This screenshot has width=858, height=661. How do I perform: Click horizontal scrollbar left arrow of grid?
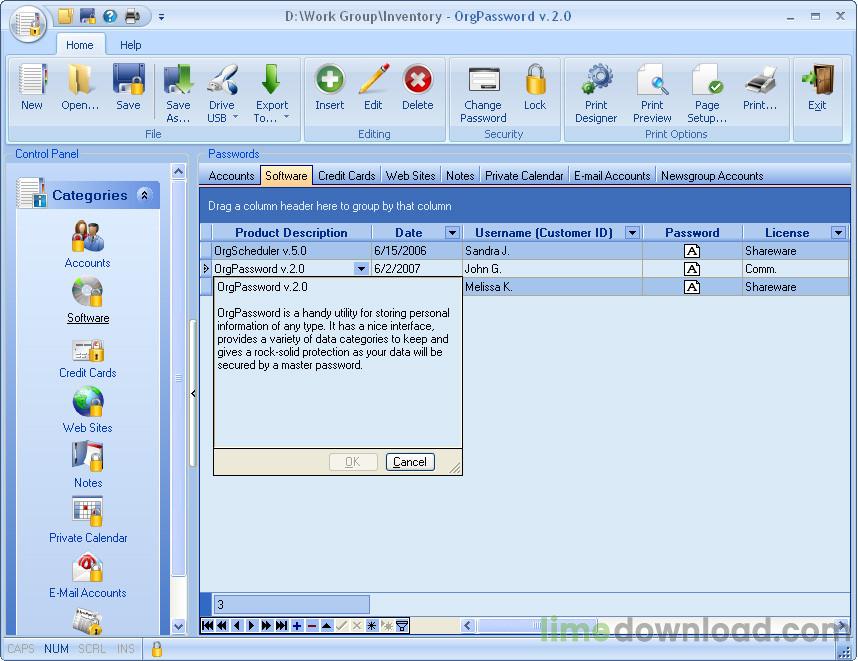(467, 625)
